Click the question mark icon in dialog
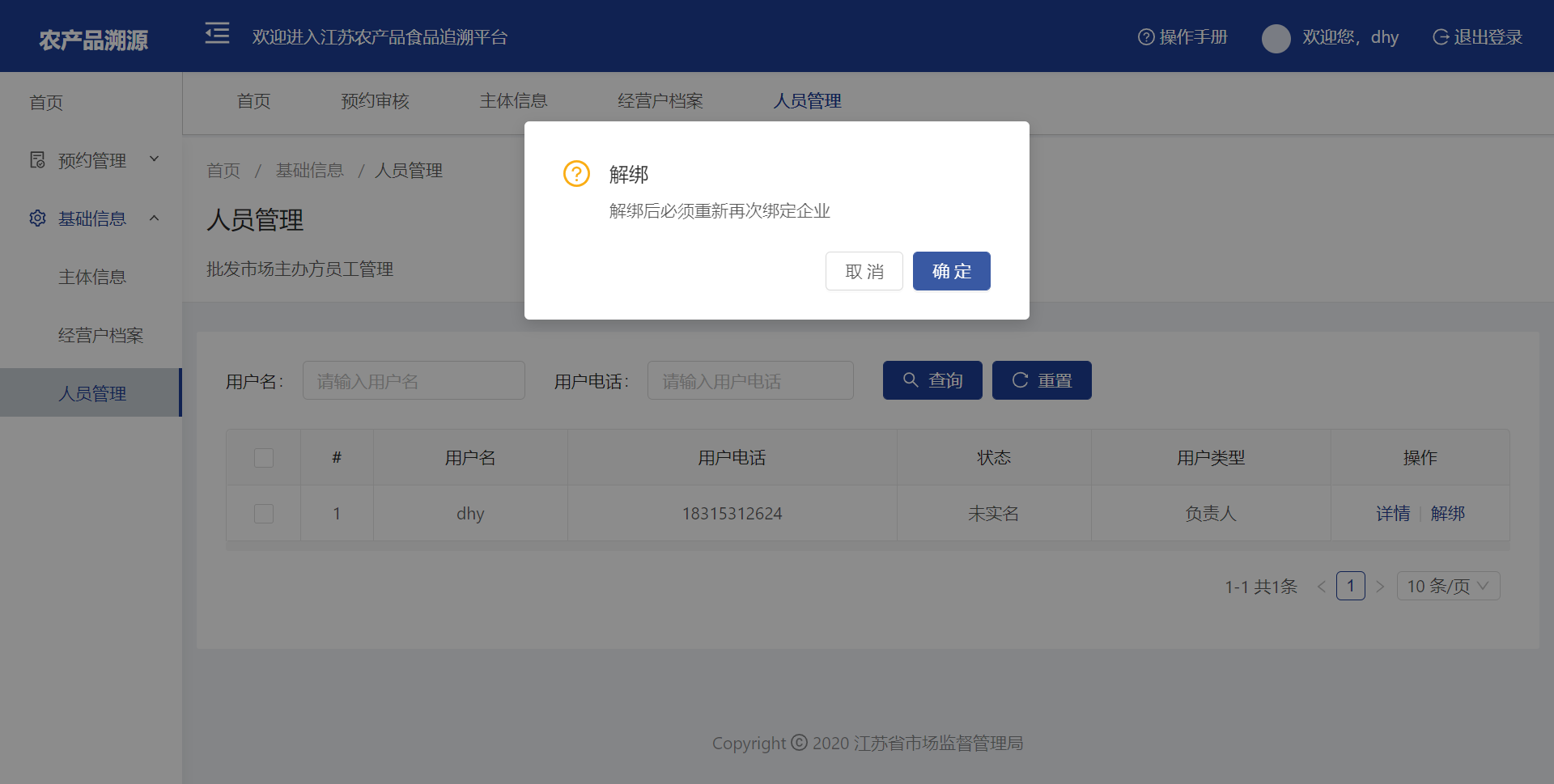Viewport: 1554px width, 784px height. (x=576, y=173)
